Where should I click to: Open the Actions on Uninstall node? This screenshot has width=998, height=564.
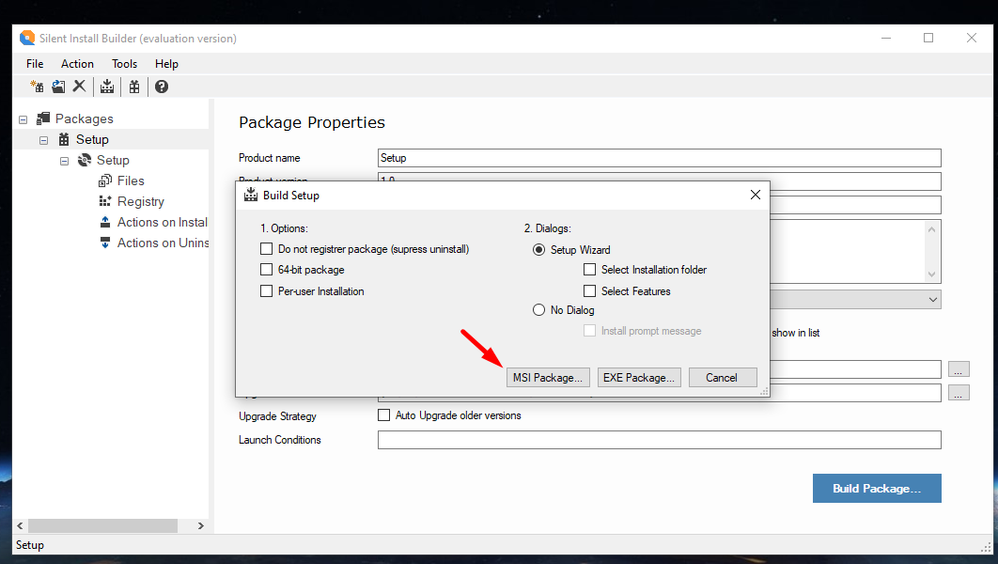point(163,243)
